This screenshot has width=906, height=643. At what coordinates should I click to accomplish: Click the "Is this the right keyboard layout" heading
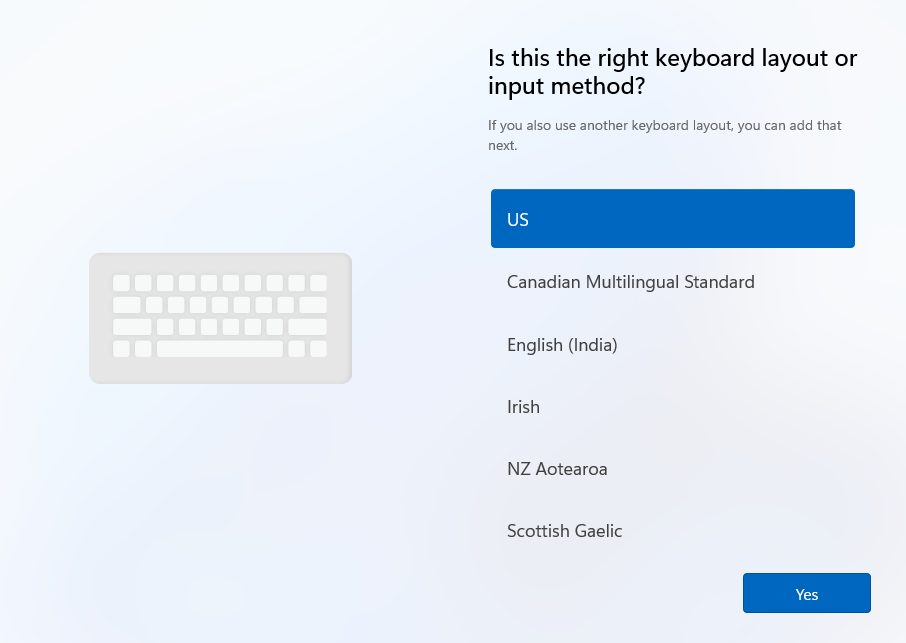(672, 72)
